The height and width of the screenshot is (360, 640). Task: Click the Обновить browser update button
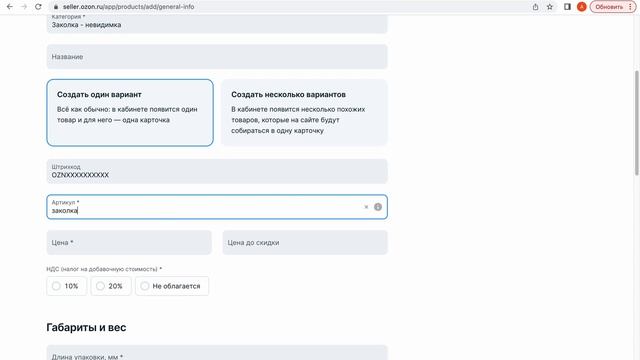pos(613,7)
